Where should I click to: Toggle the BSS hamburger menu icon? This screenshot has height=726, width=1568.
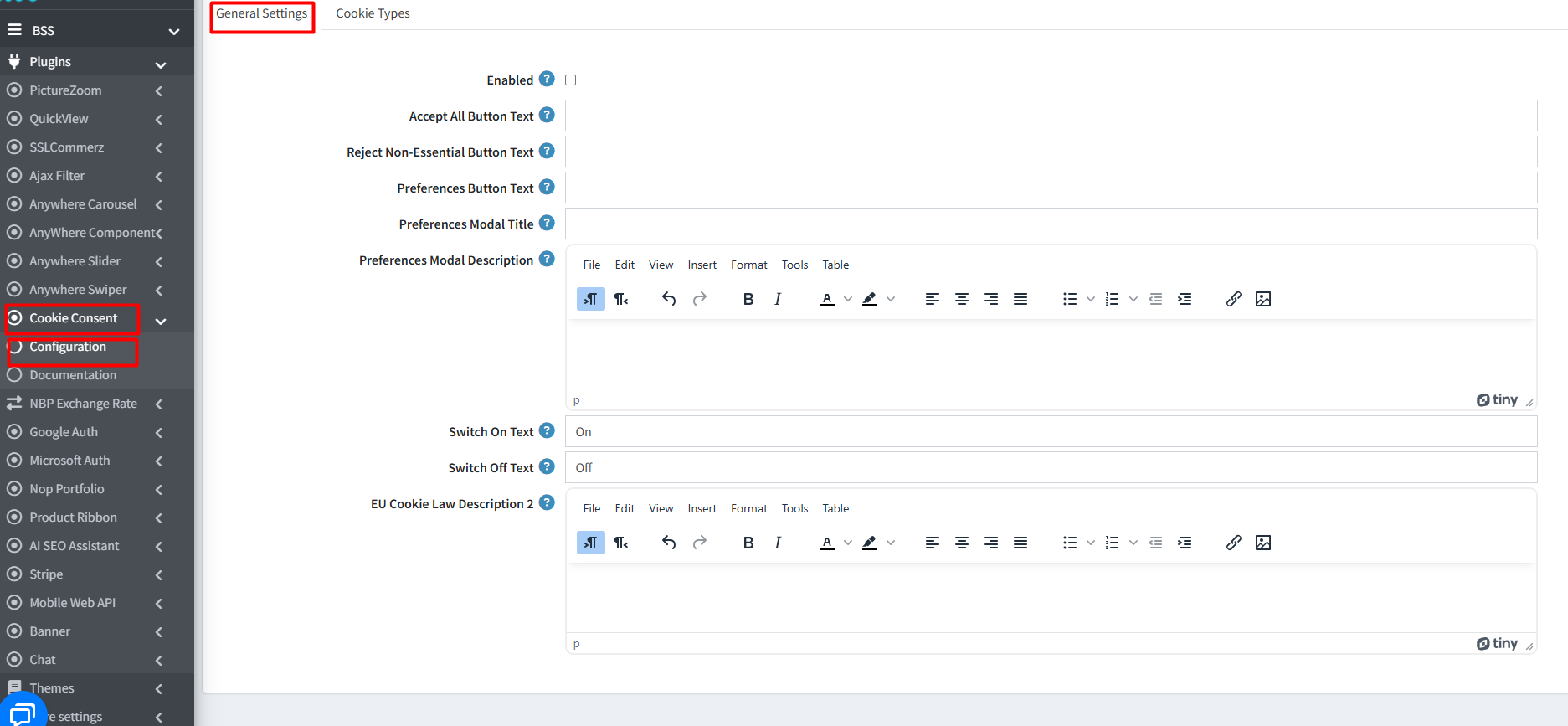[14, 30]
